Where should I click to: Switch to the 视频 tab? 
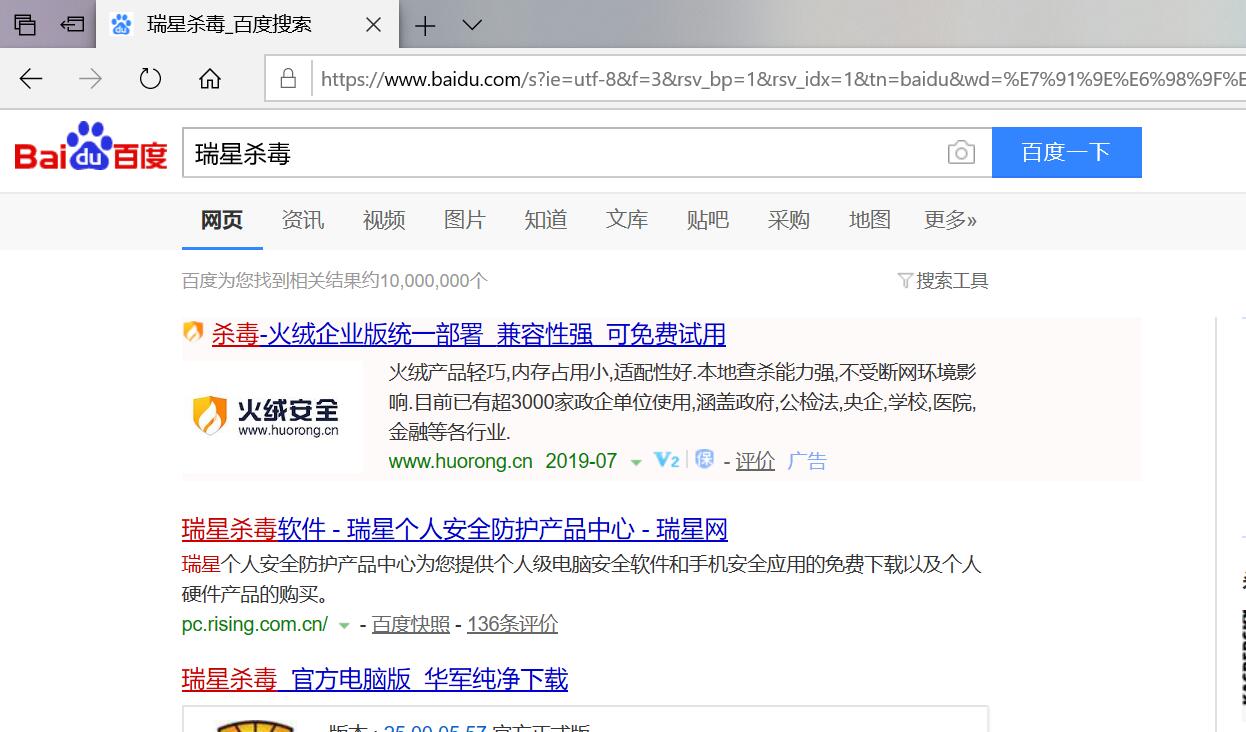(384, 220)
